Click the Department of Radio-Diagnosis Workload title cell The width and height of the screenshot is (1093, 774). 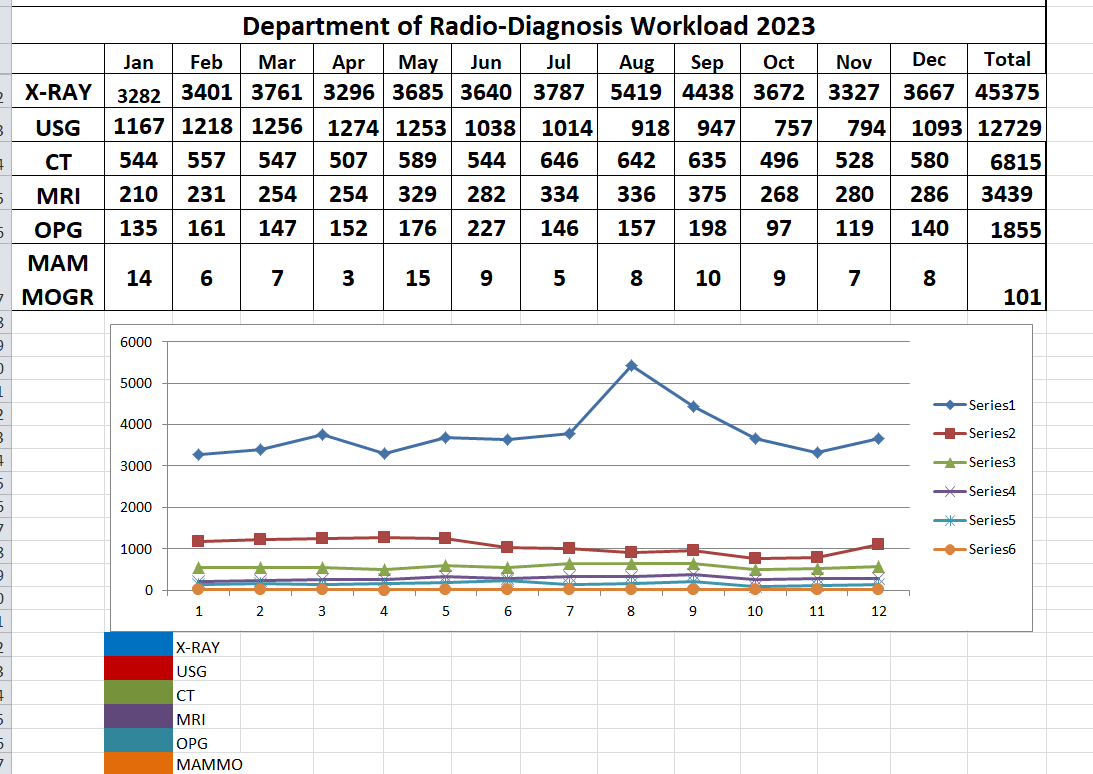click(528, 25)
